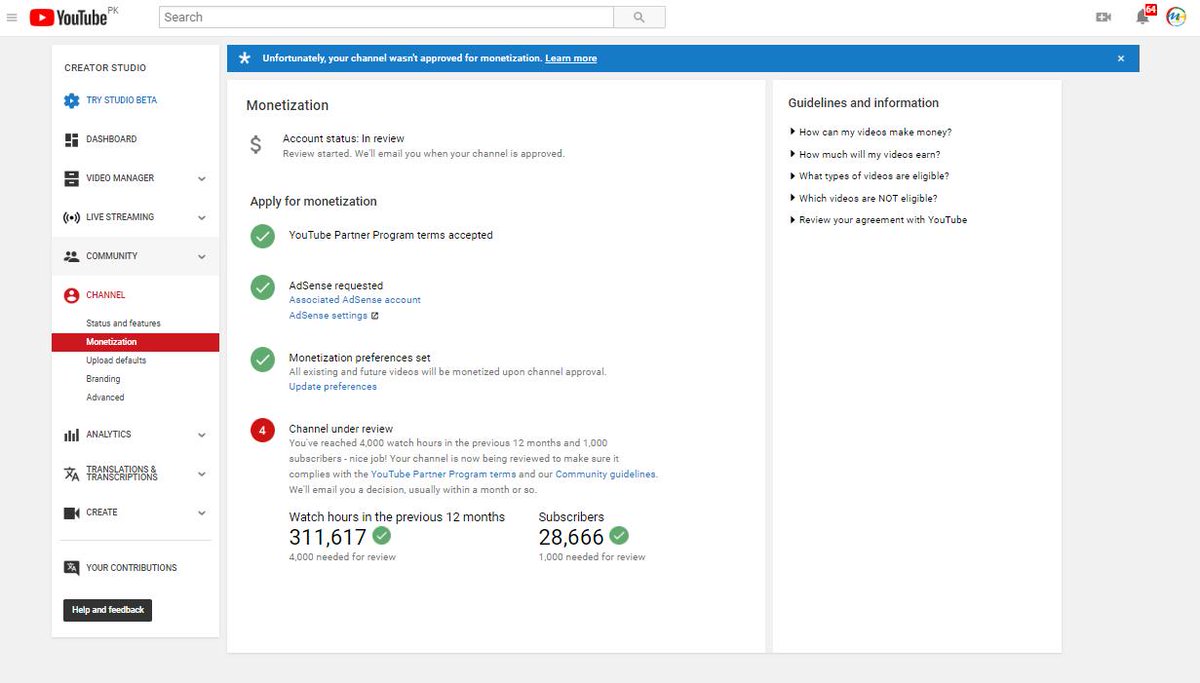Image resolution: width=1200 pixels, height=683 pixels.
Task: Click the Try Studio Beta gear icon
Action: click(x=71, y=101)
